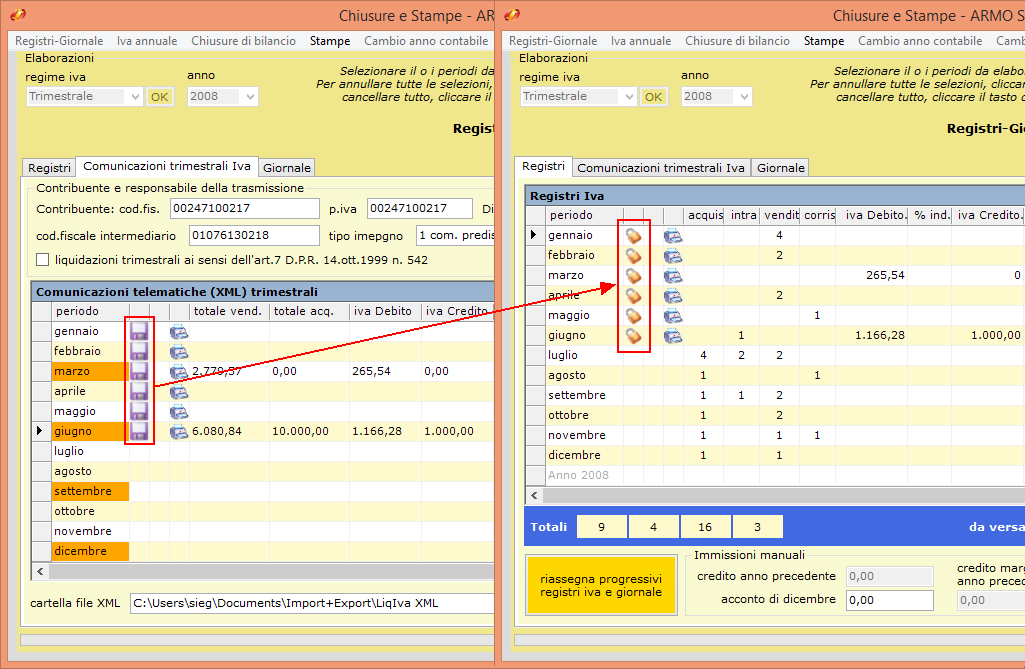Click the save disk icon for giugno row
The image size is (1025, 669).
pyautogui.click(x=139, y=431)
